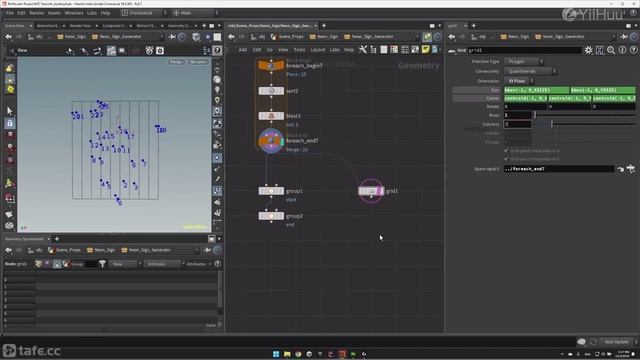Toggle pin on scene view pane
640x360 pixels.
point(171,37)
